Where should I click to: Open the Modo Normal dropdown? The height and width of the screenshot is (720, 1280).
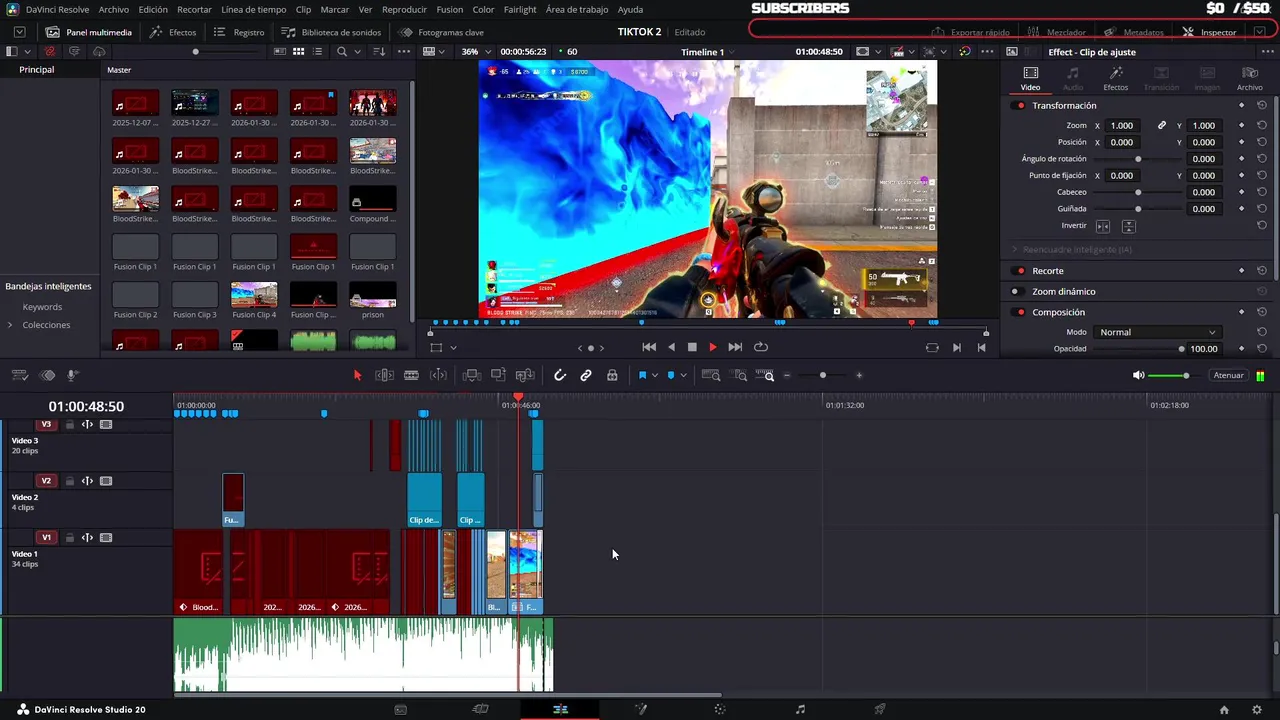(1156, 332)
